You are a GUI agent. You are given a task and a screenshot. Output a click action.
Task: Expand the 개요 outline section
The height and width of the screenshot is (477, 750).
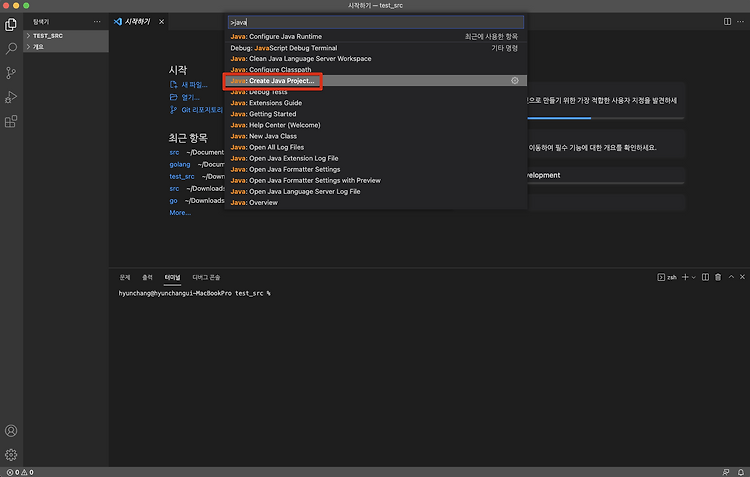(x=66, y=47)
